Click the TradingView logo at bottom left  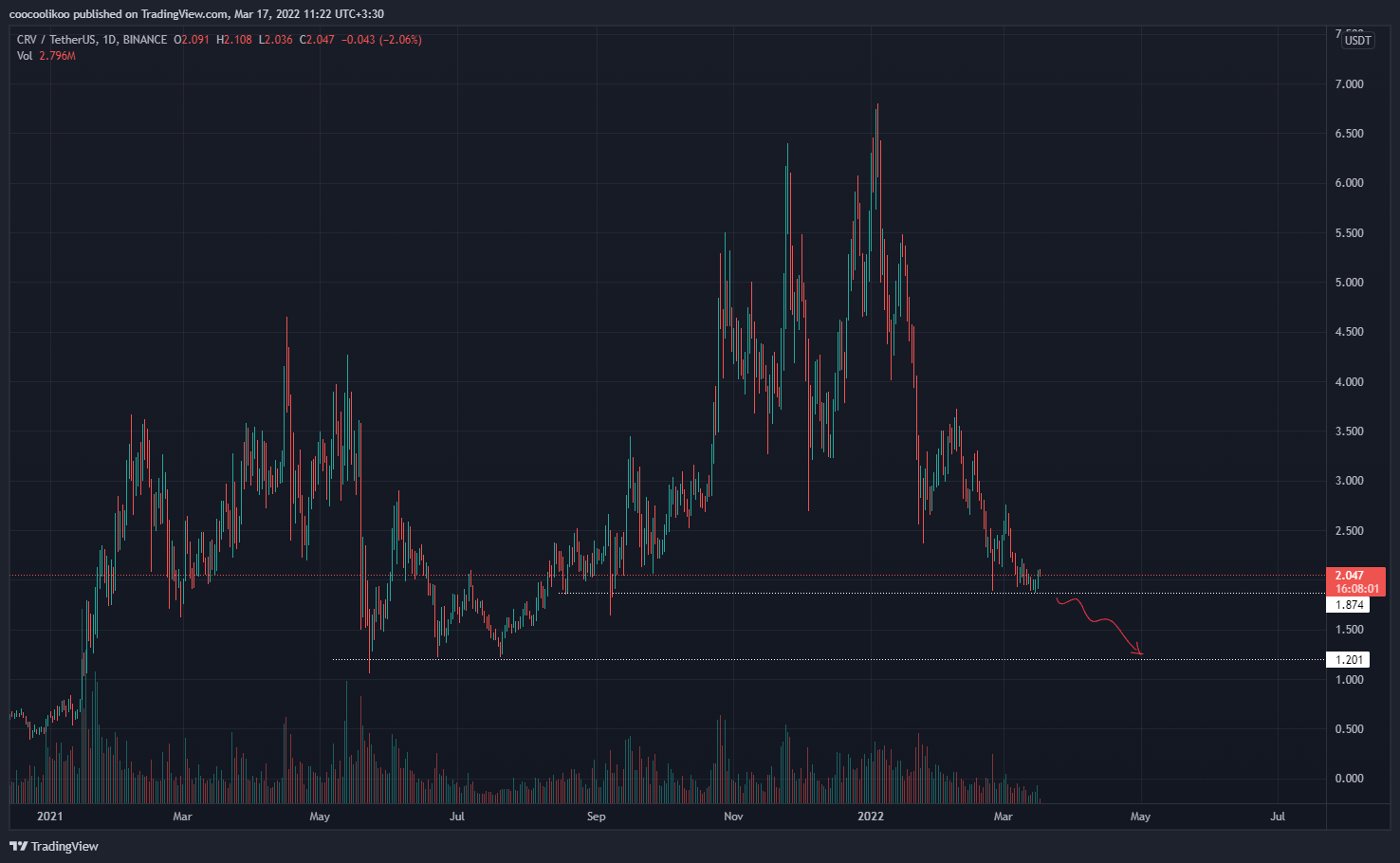pyautogui.click(x=54, y=846)
